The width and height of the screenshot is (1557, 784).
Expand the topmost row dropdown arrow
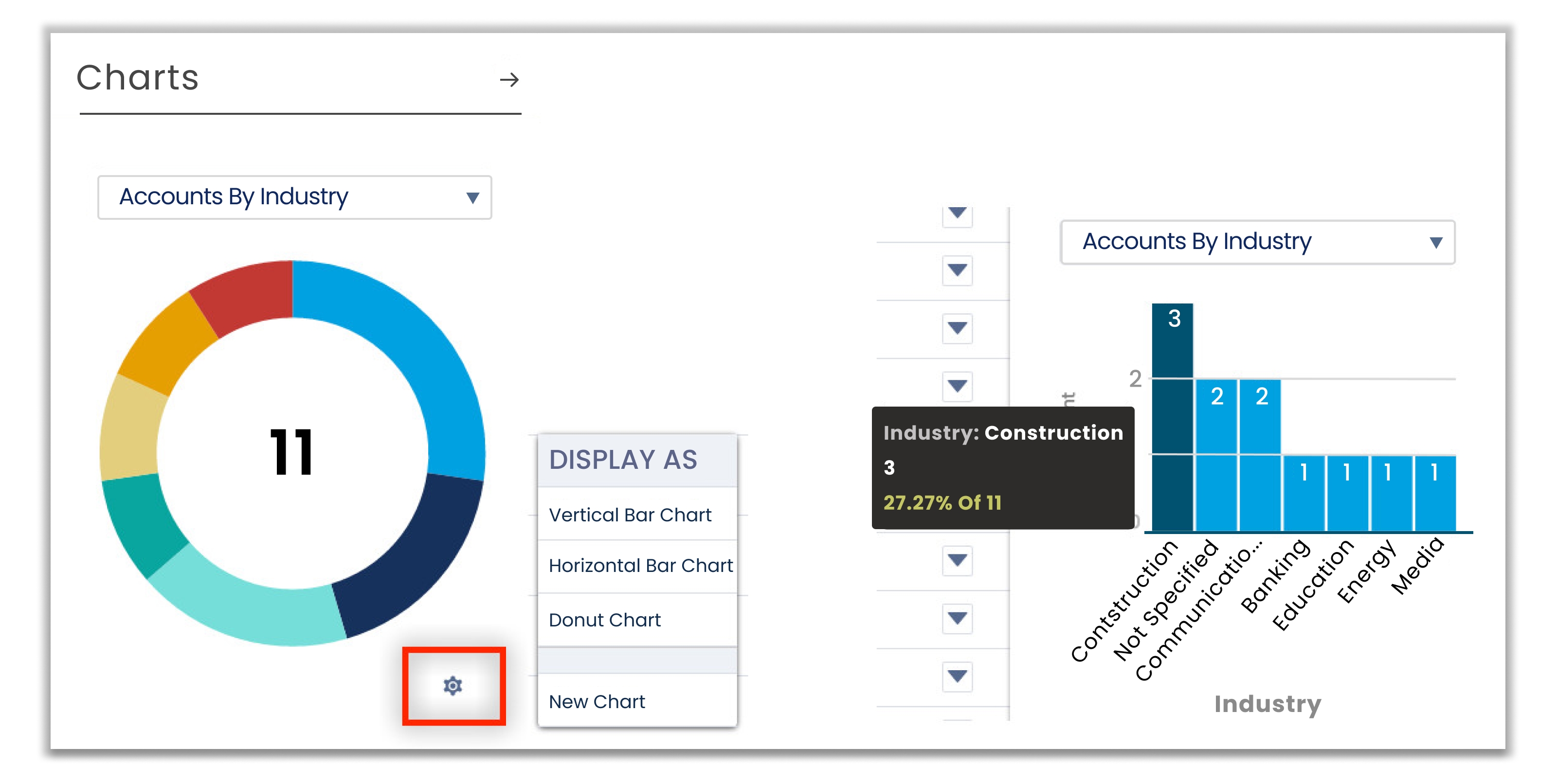pos(957,213)
